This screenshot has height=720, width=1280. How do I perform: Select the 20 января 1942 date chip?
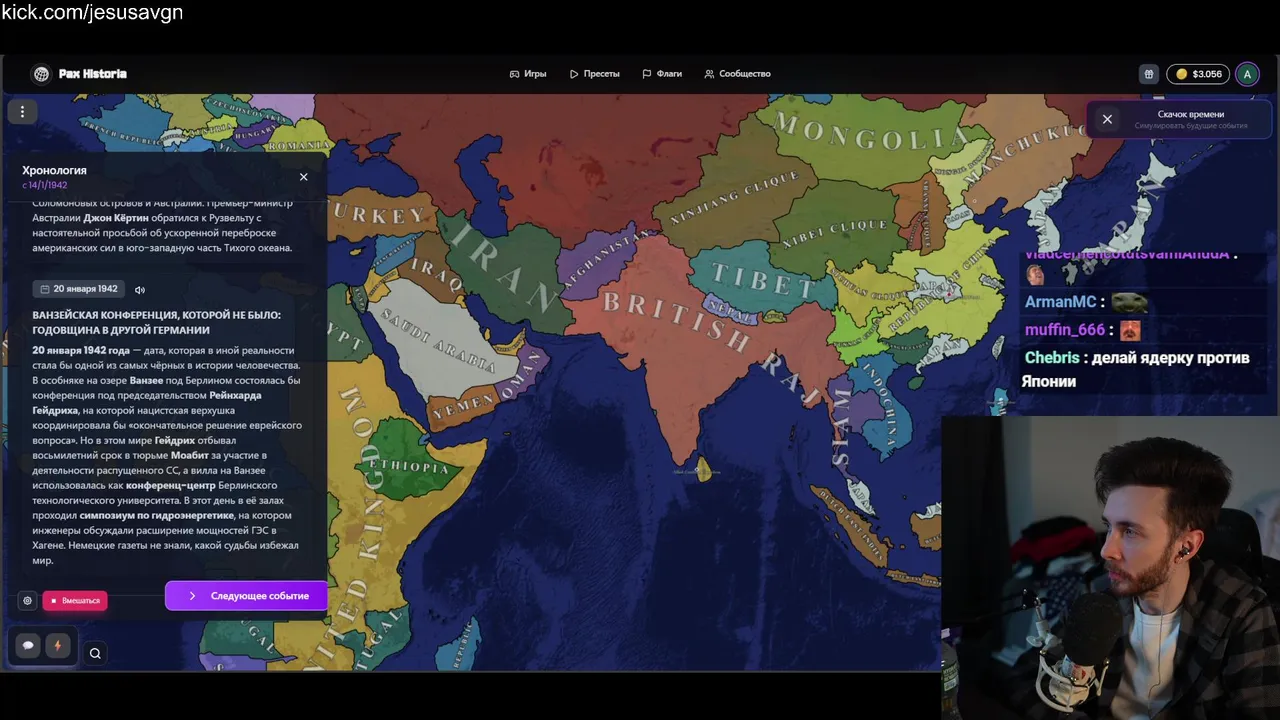point(78,289)
